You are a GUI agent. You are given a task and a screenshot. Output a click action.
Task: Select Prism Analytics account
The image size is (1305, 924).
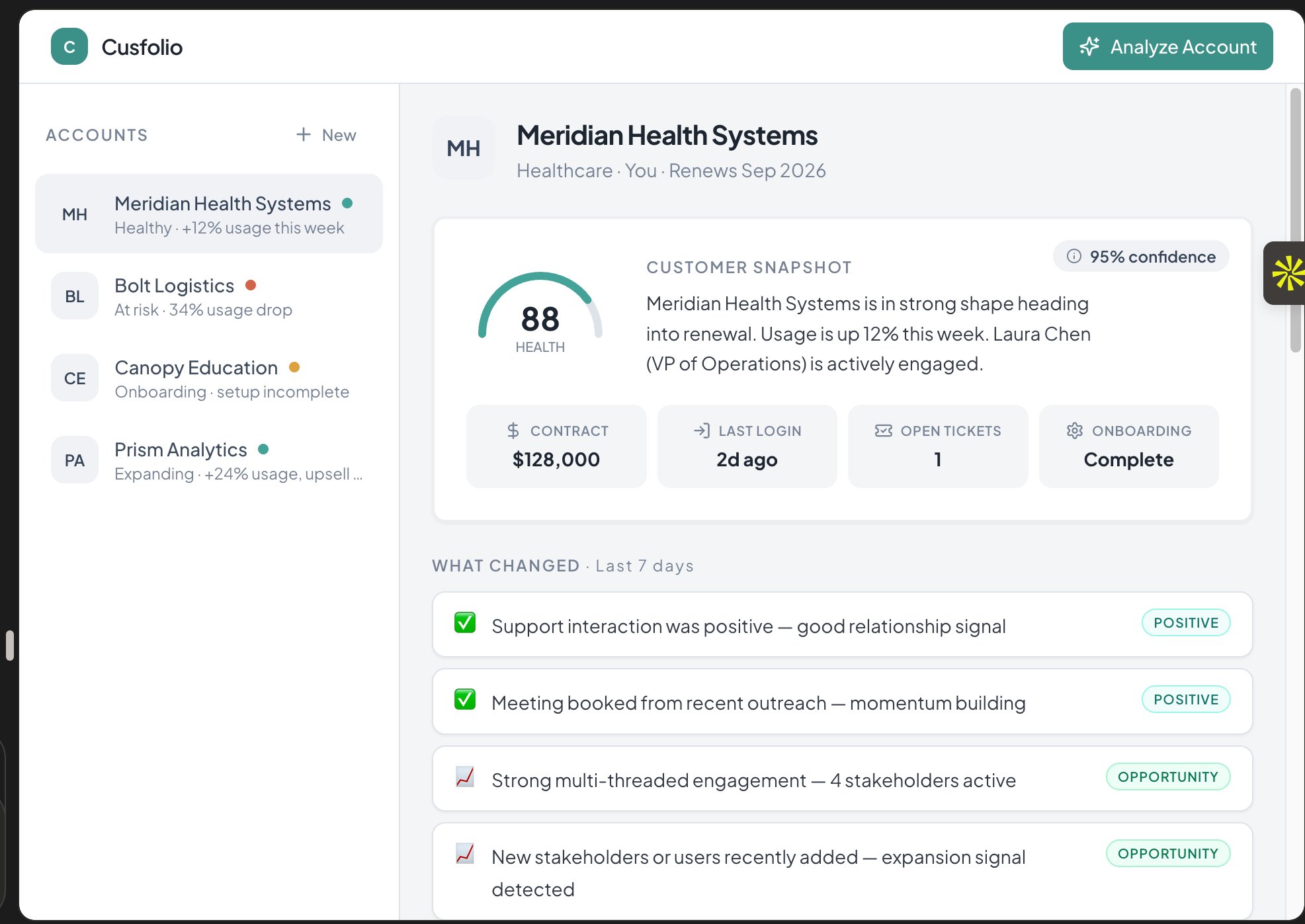209,460
